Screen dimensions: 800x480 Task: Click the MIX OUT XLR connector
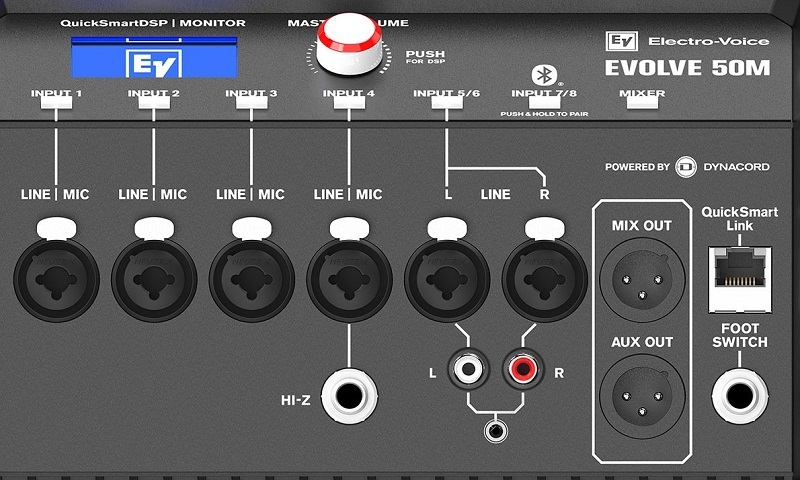(x=642, y=280)
